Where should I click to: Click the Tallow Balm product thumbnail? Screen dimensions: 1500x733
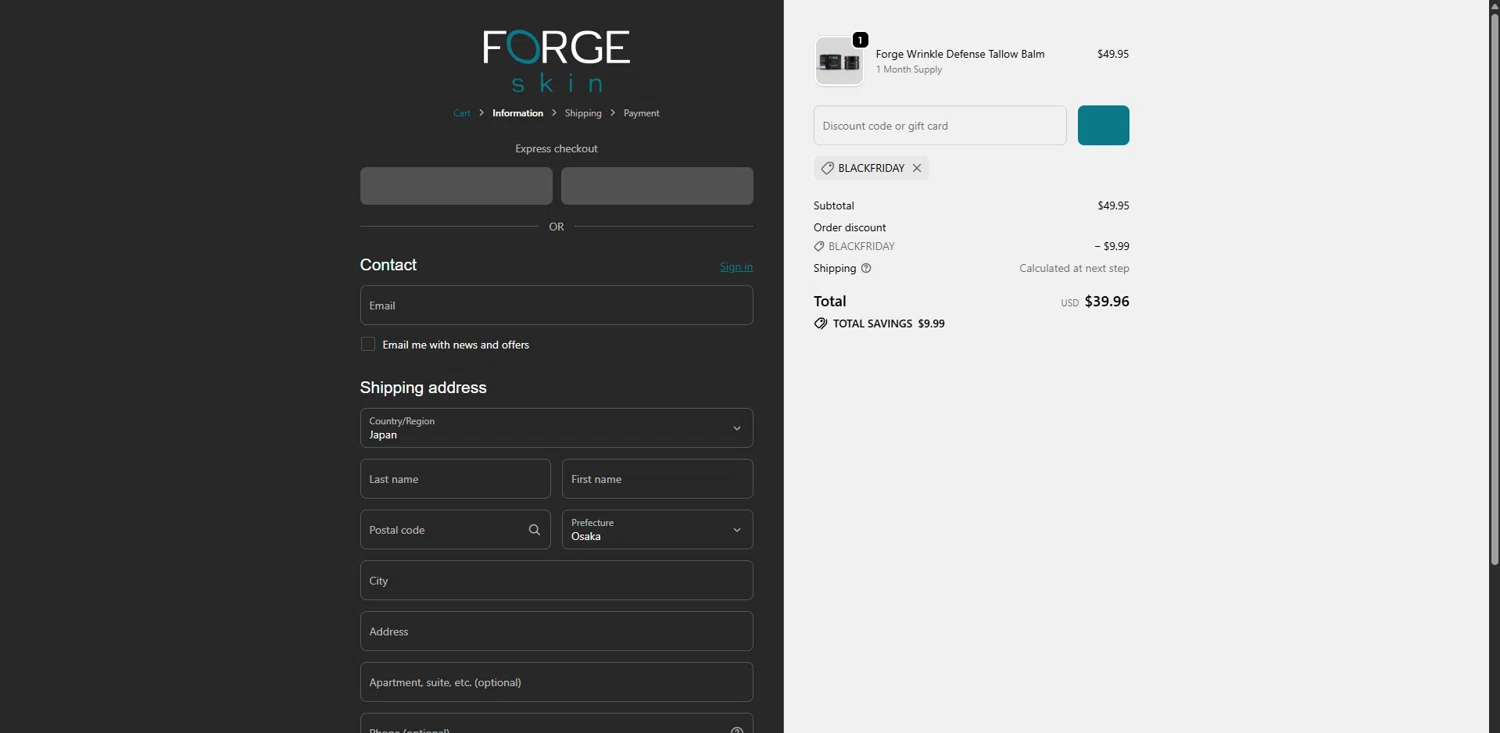coord(839,62)
